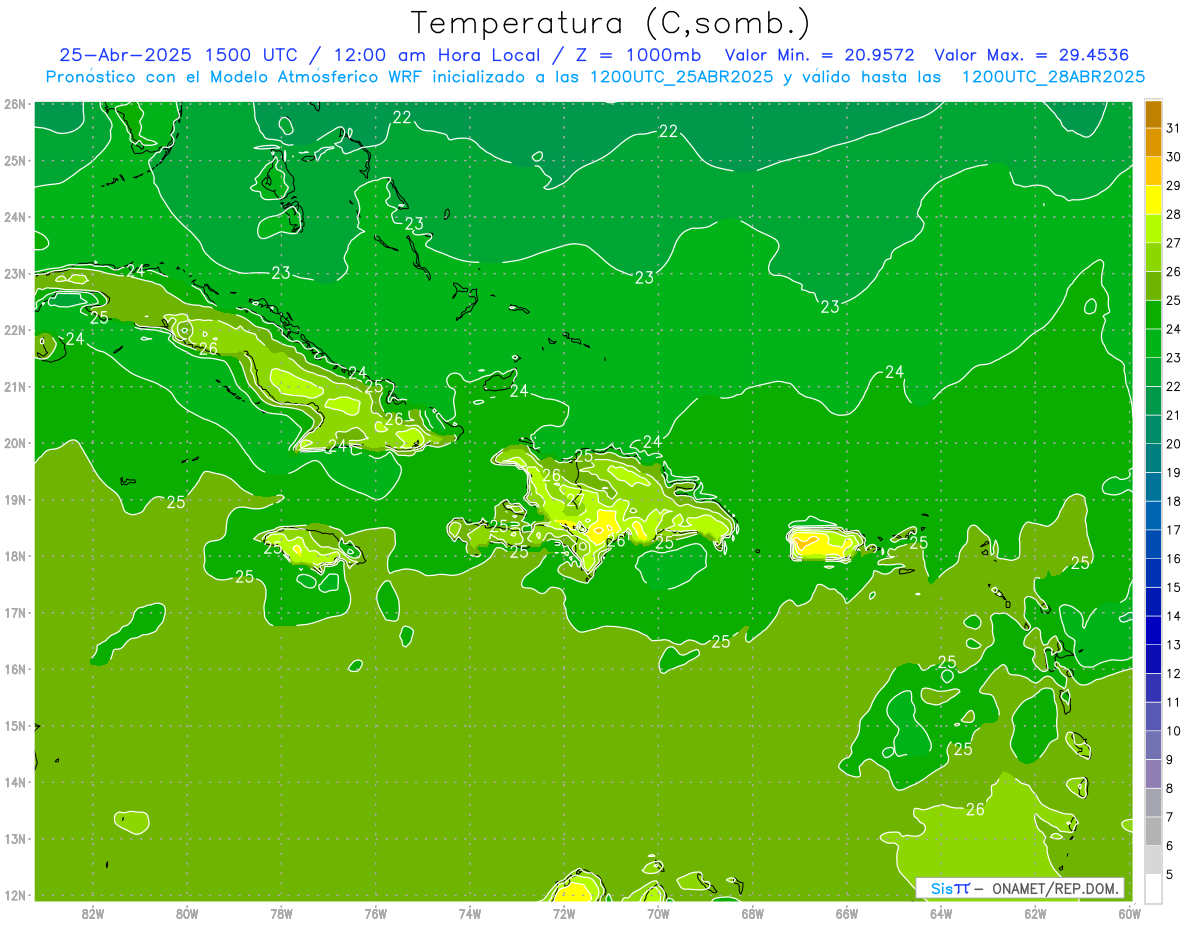Click the '25-Abr-2025 1500 UTC' date text

click(176, 55)
